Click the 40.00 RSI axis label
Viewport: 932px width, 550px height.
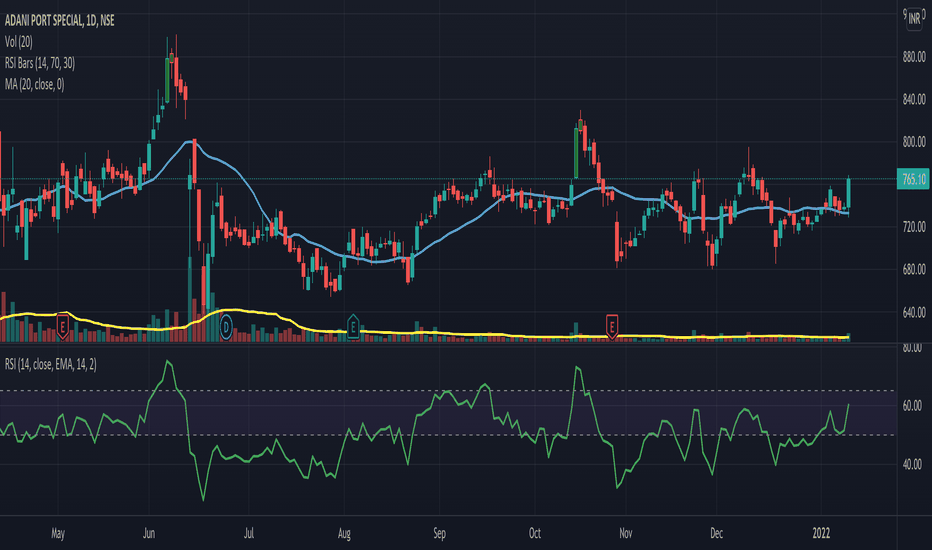[912, 464]
